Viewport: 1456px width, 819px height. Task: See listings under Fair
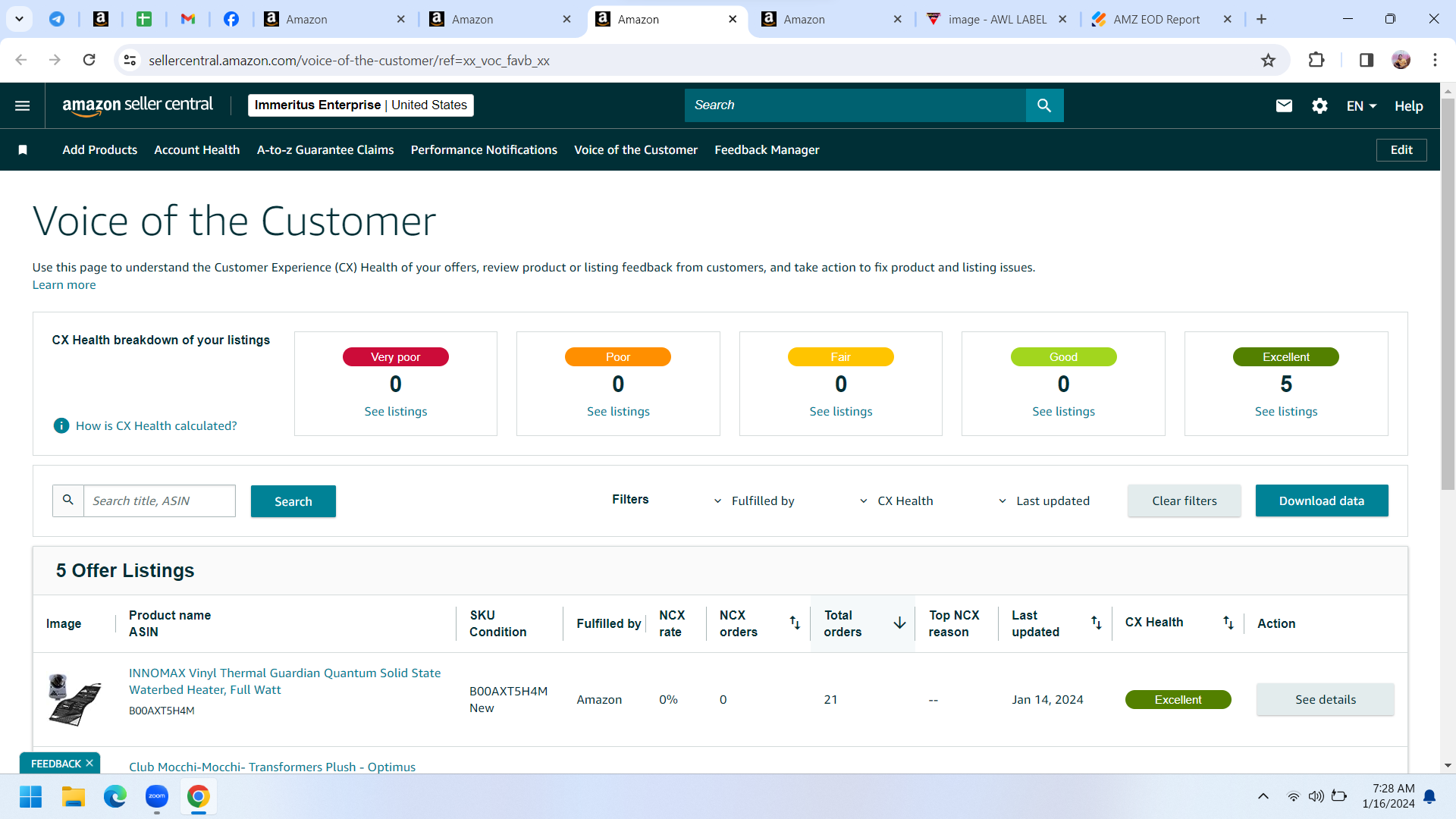tap(841, 412)
